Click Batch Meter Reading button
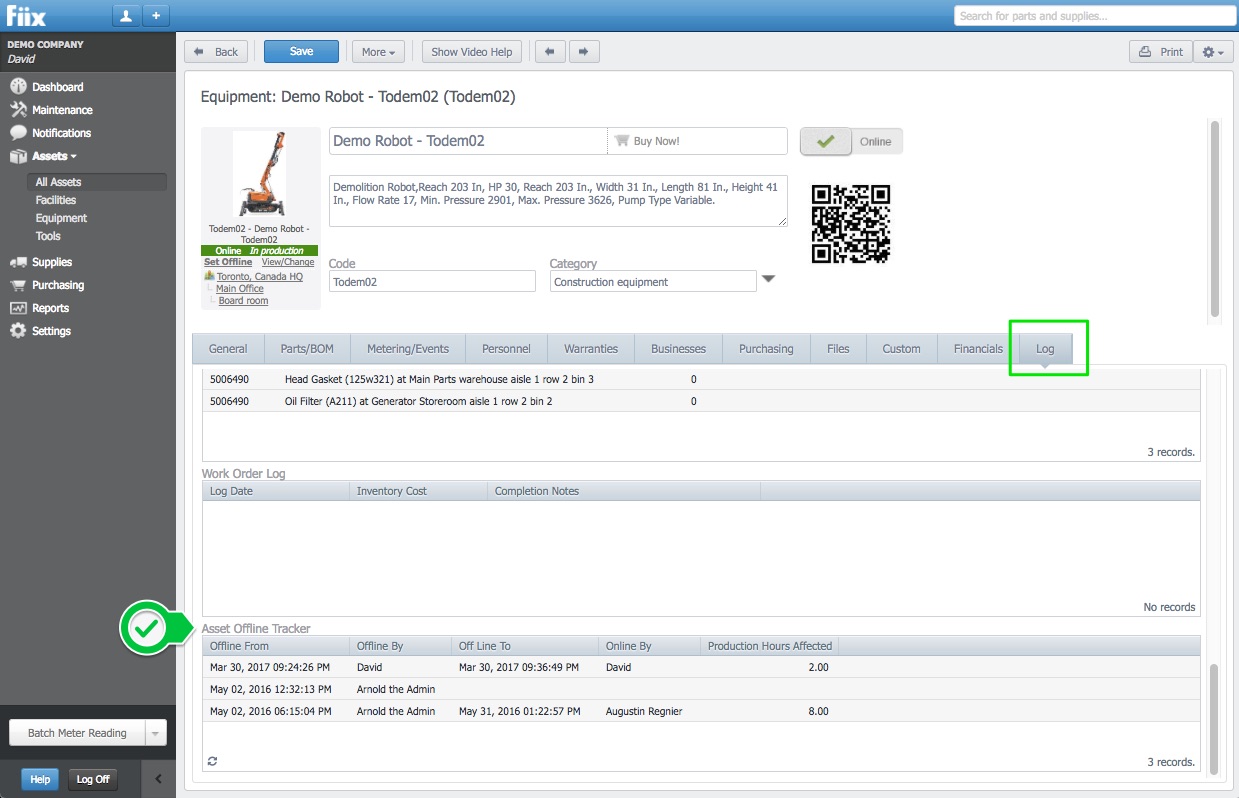 [x=77, y=733]
